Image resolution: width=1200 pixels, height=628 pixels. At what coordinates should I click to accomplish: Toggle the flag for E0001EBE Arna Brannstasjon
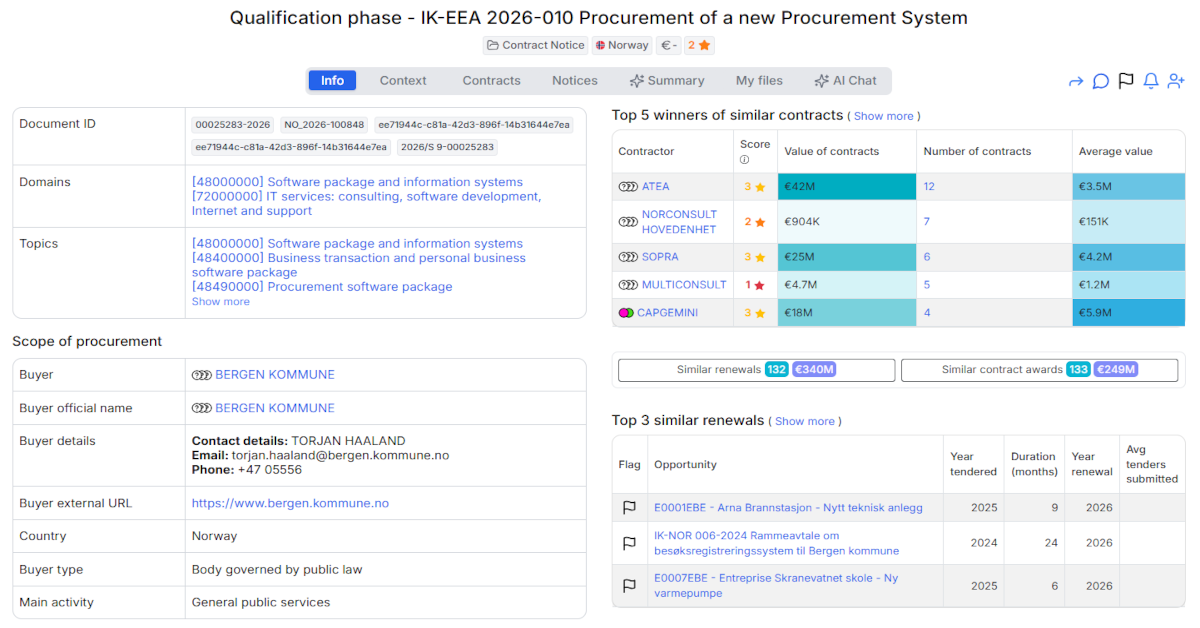[x=629, y=507]
